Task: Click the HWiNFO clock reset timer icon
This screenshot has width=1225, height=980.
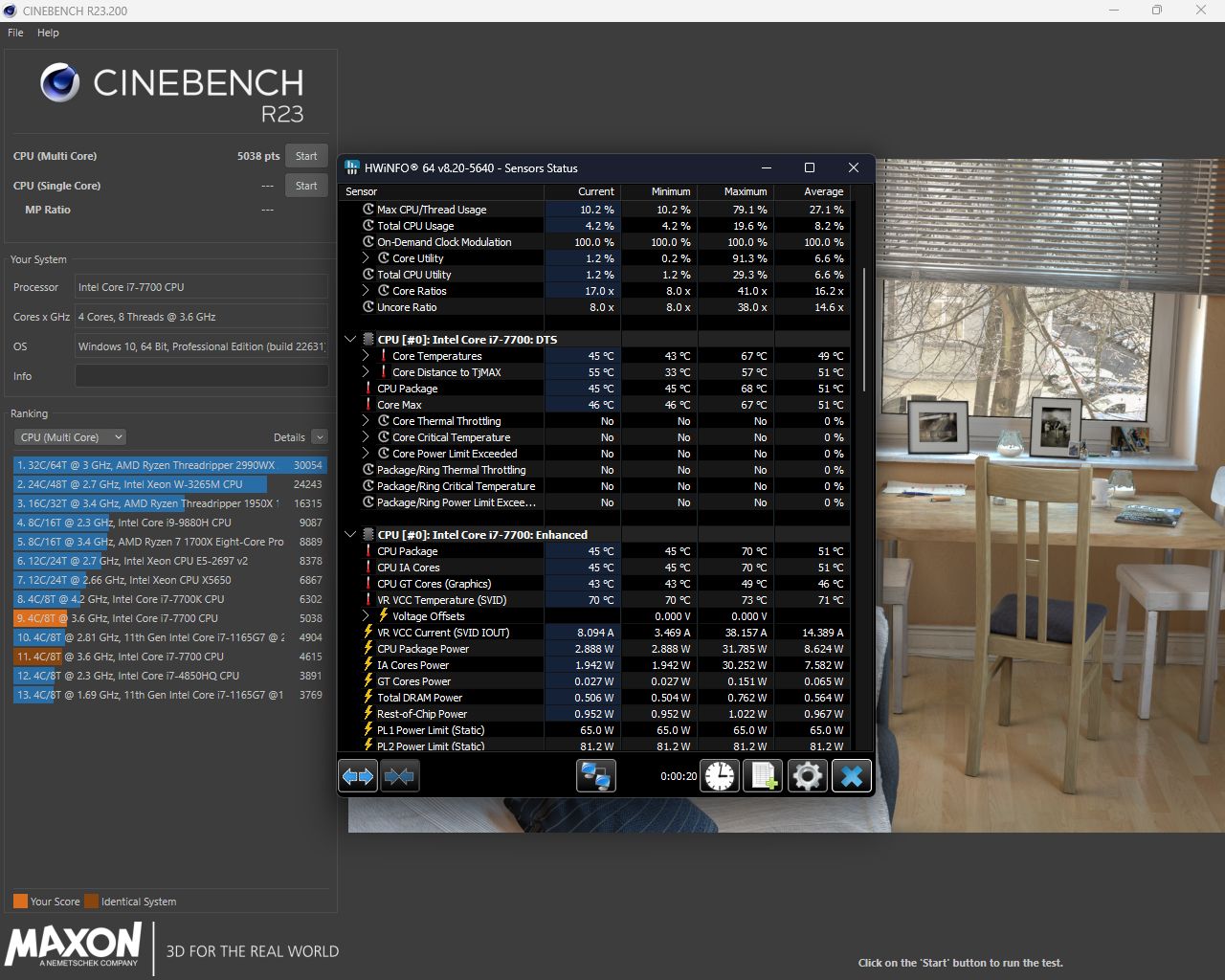Action: pyautogui.click(x=720, y=776)
